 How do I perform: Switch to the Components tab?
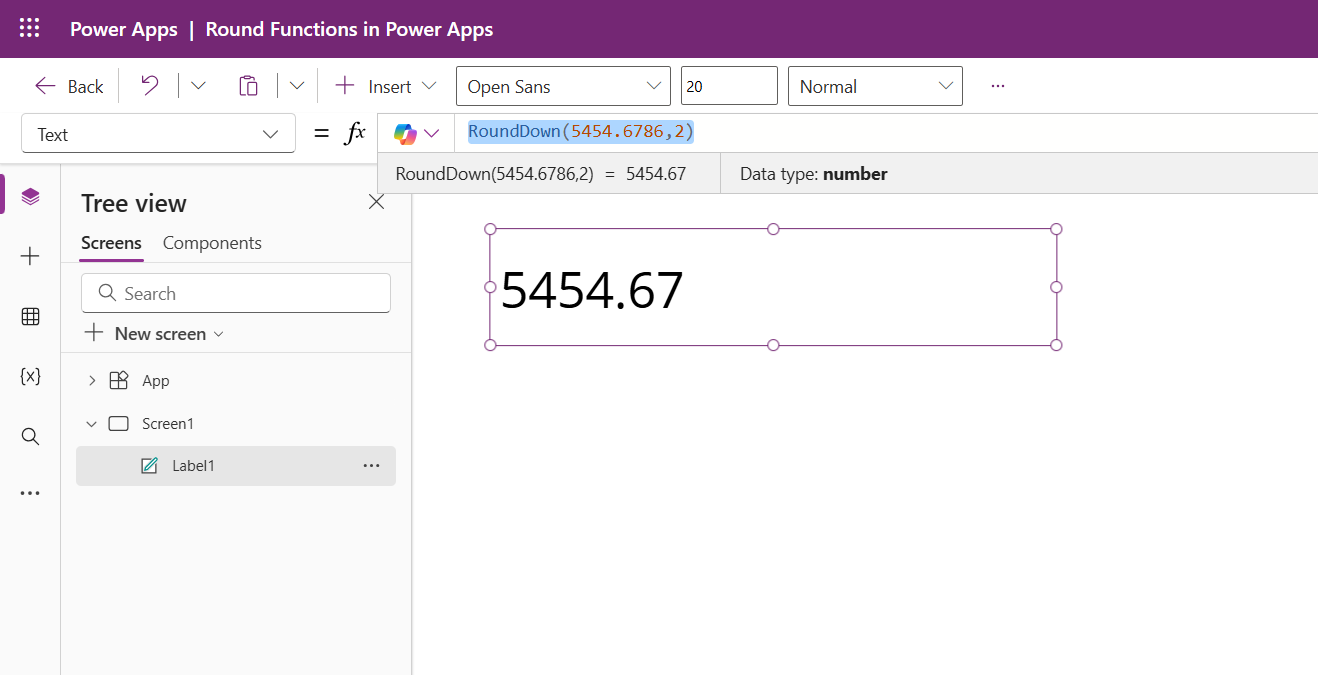(212, 243)
